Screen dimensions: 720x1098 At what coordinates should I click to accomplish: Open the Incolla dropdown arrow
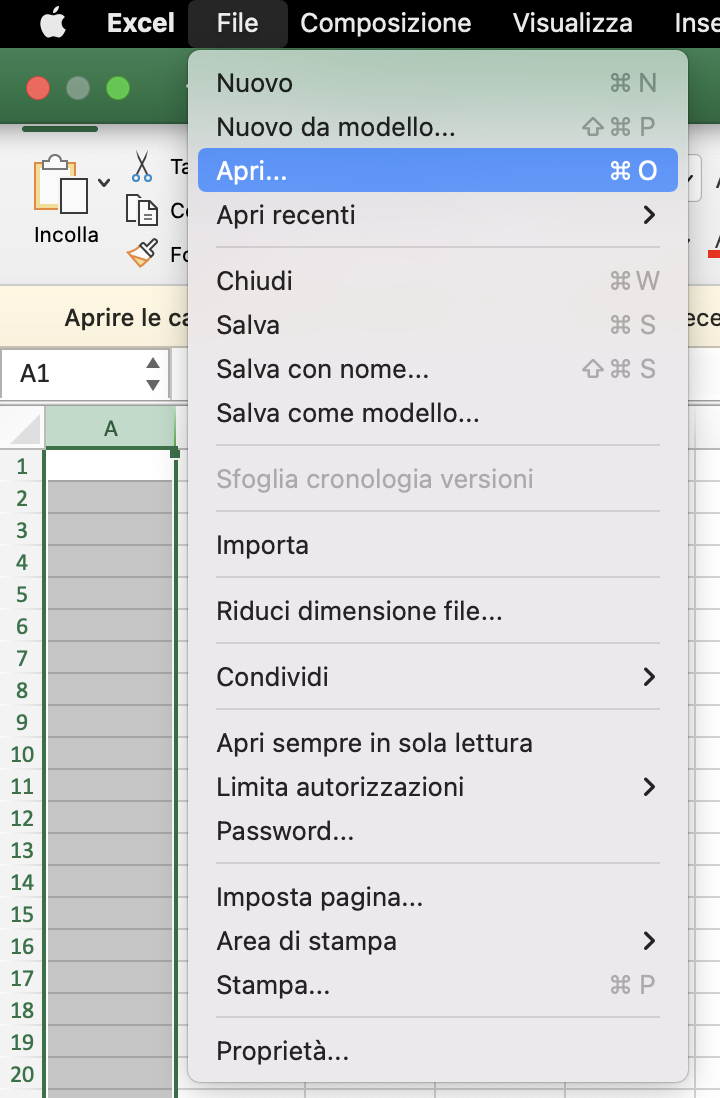104,183
